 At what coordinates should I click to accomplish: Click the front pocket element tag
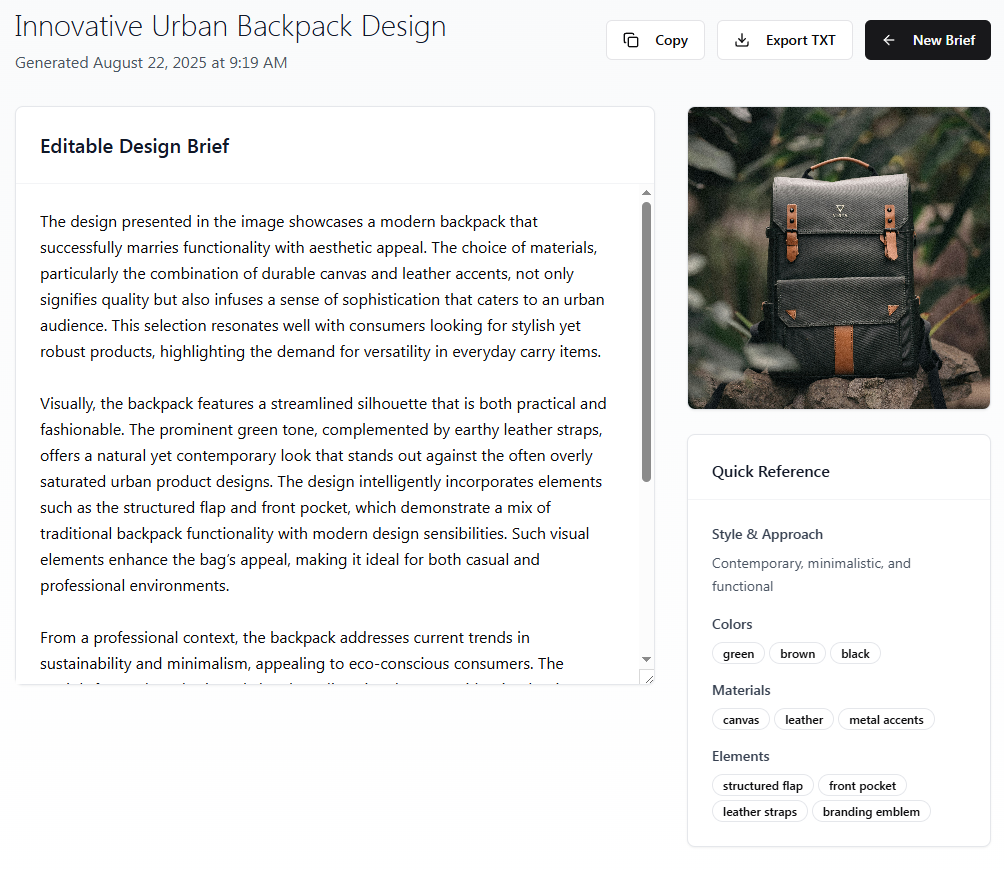coord(862,785)
